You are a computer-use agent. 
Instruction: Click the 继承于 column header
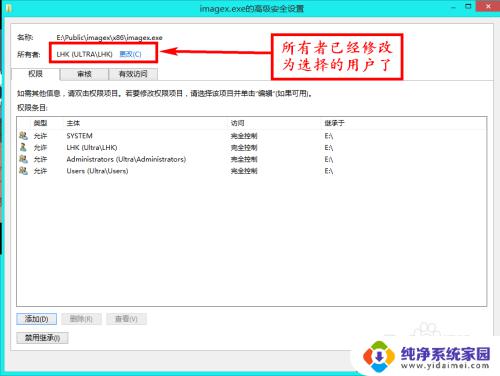tap(334, 123)
